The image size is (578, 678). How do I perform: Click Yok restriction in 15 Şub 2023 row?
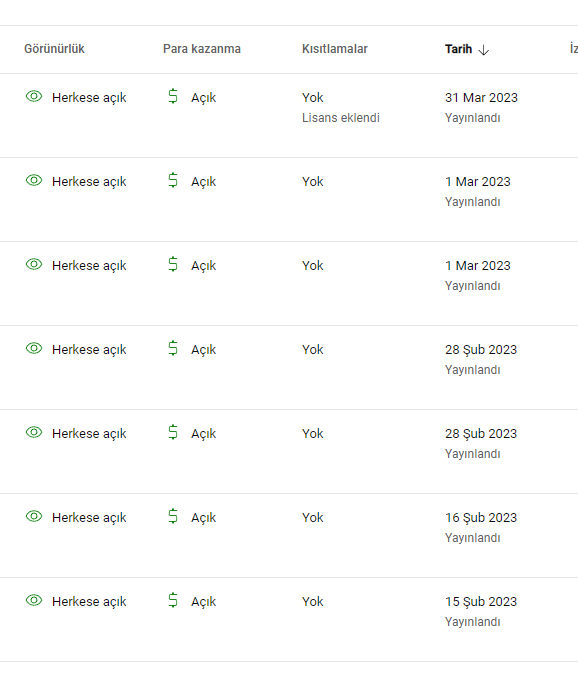pyautogui.click(x=313, y=601)
